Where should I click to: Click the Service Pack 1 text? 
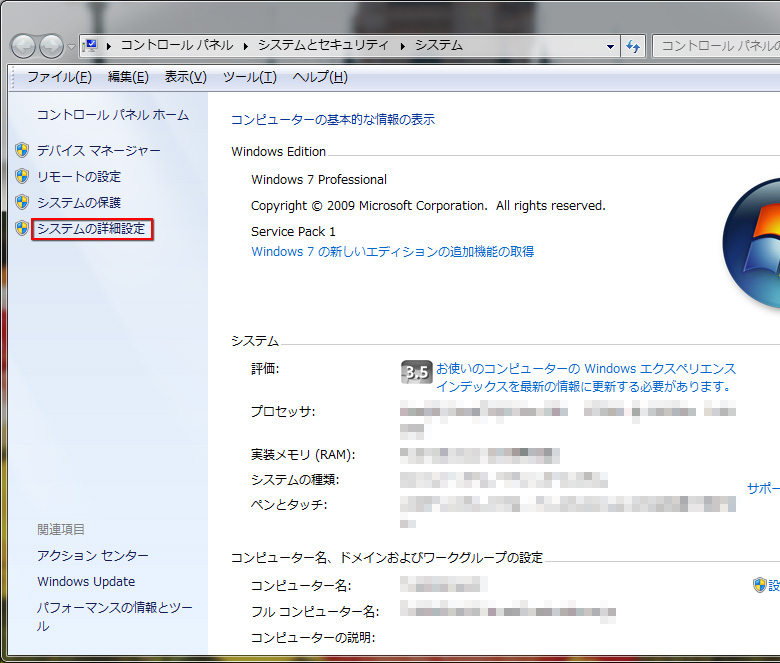click(293, 232)
